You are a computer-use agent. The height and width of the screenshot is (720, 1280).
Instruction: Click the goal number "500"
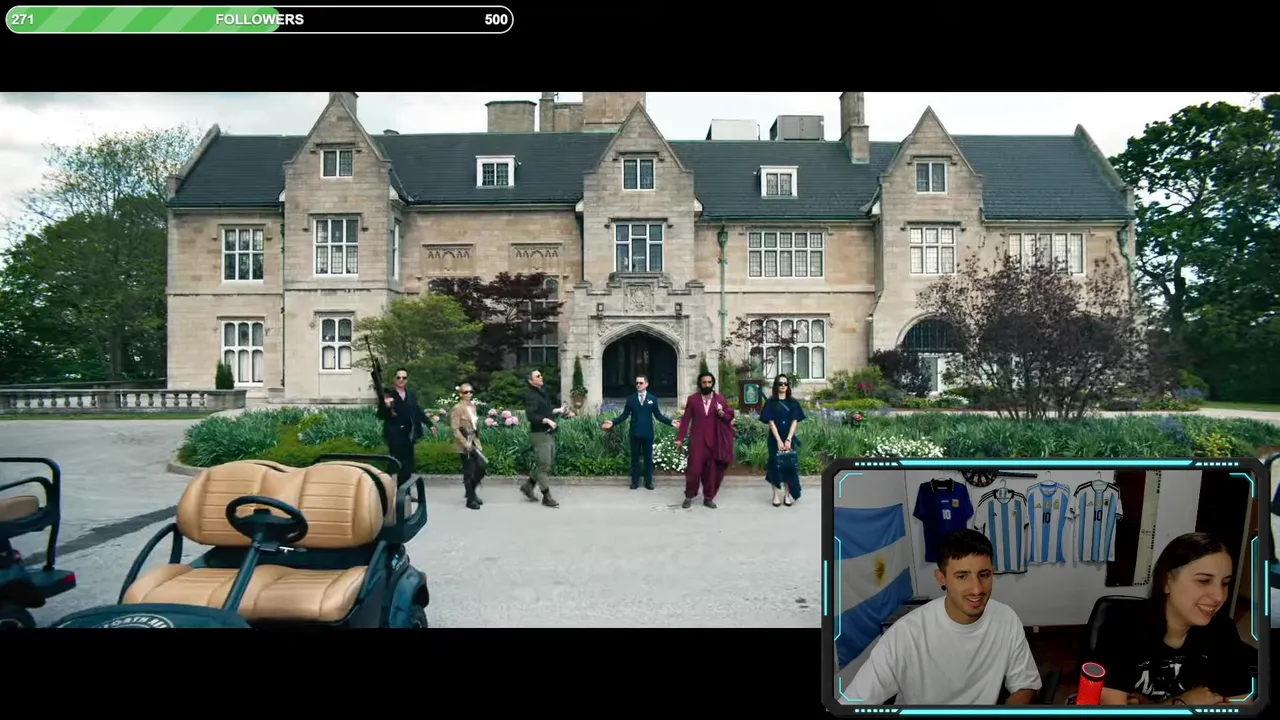pyautogui.click(x=496, y=19)
